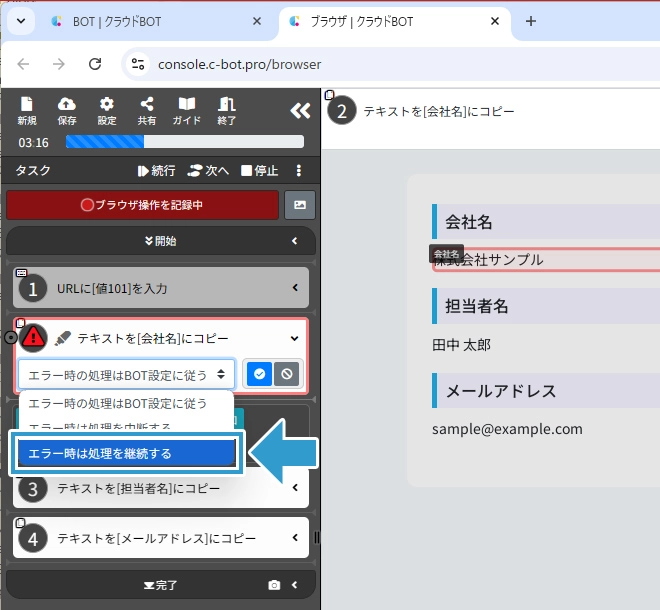Expand task 3 テキストを[担当者名]にコピー chevron
Image resolution: width=660 pixels, height=610 pixels.
(x=295, y=488)
